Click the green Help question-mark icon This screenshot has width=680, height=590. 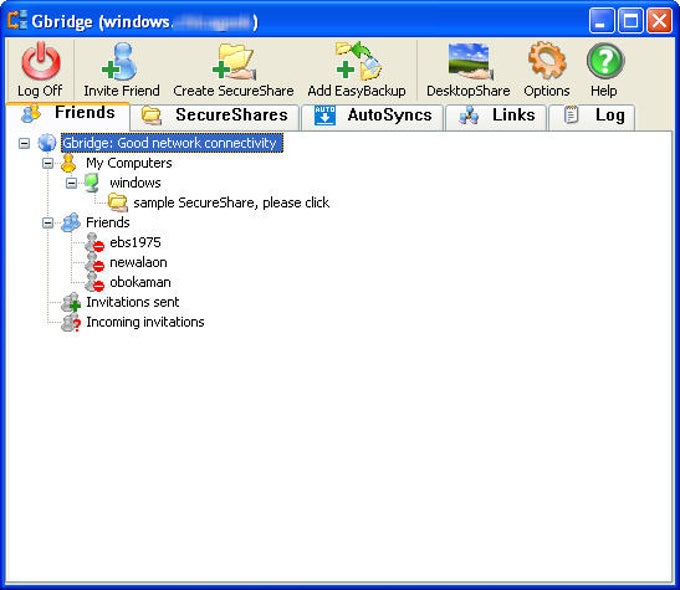(605, 61)
